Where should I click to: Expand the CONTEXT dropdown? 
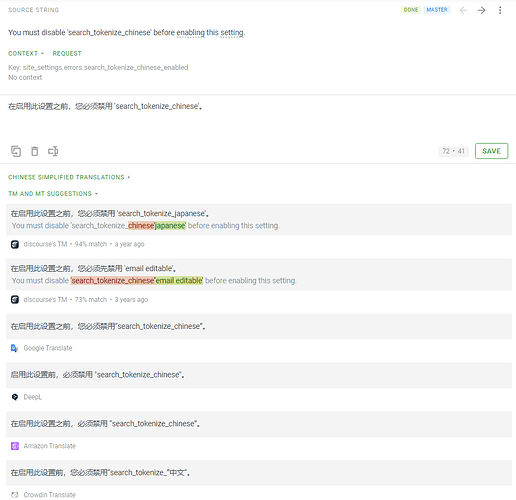[26, 54]
